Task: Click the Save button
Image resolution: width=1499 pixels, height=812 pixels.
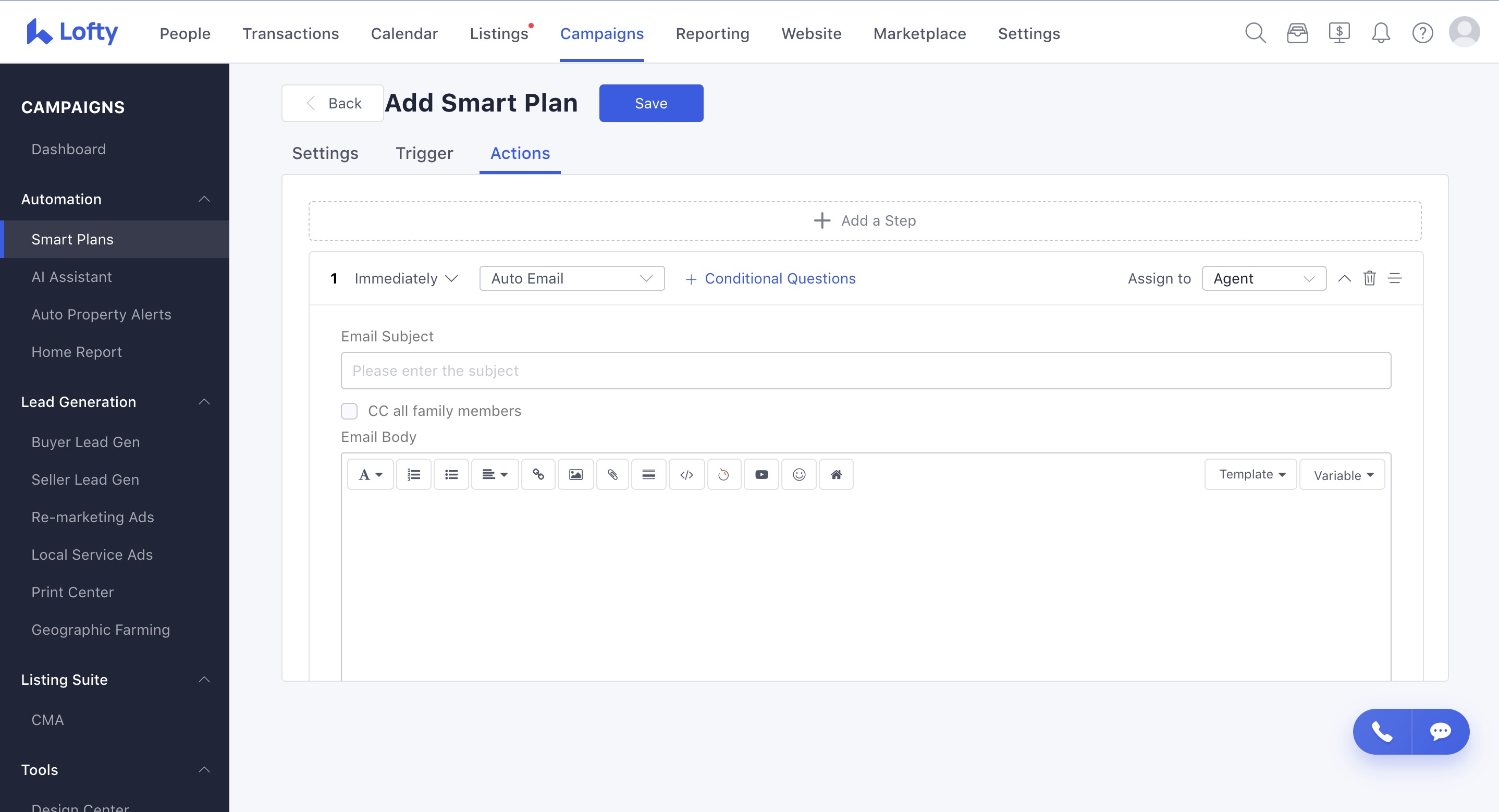Action: [650, 103]
